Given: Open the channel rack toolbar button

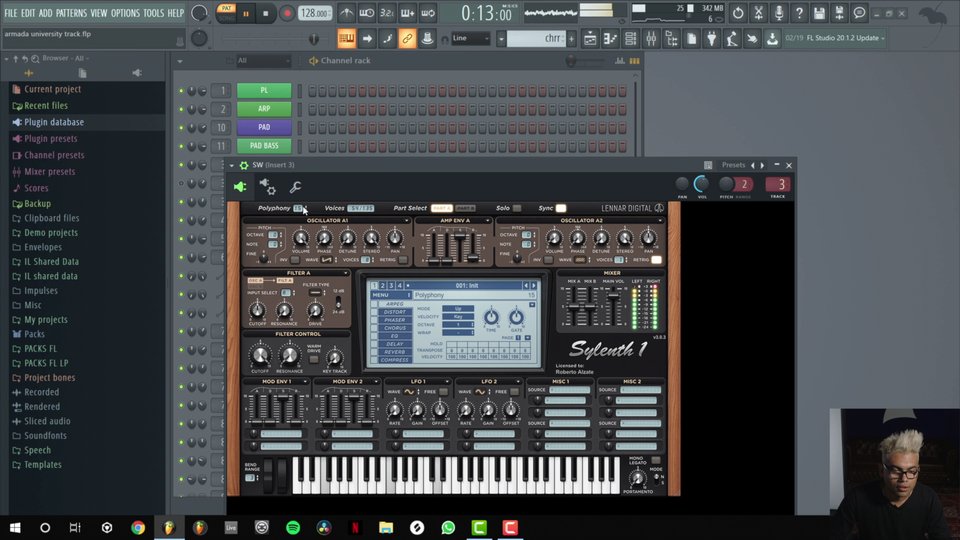Looking at the screenshot, I should (630, 39).
